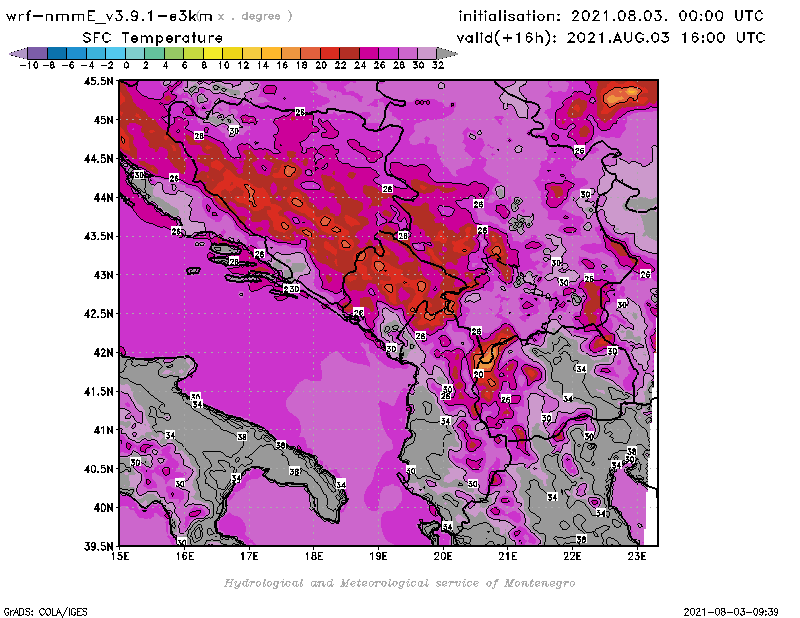Viewport: 800px width, 618px height.
Task: Select the '44.5N' latitude label
Action: coord(98,159)
